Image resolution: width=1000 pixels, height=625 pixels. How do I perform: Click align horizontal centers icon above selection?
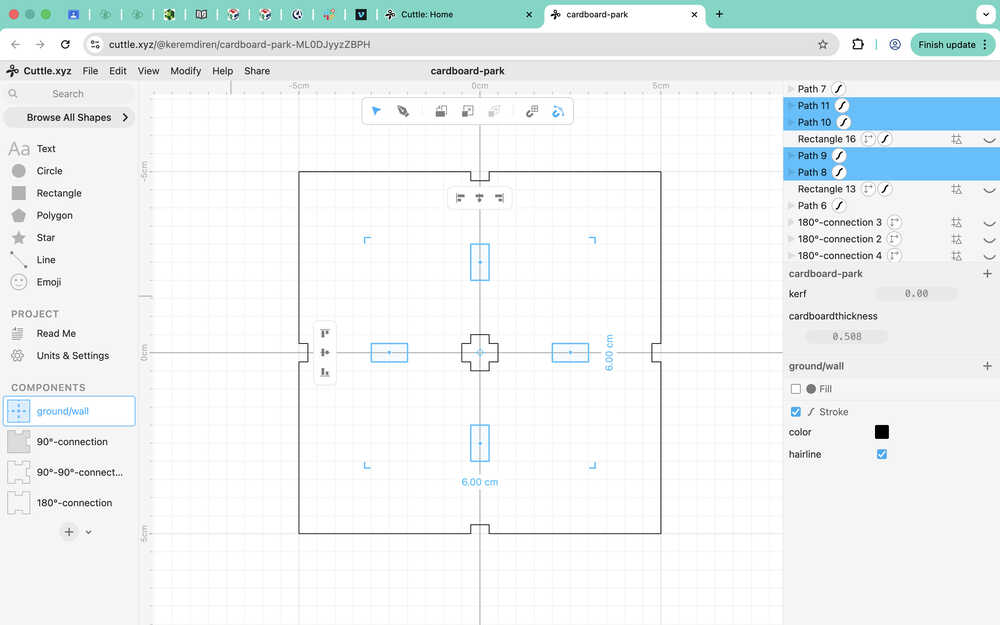479,198
